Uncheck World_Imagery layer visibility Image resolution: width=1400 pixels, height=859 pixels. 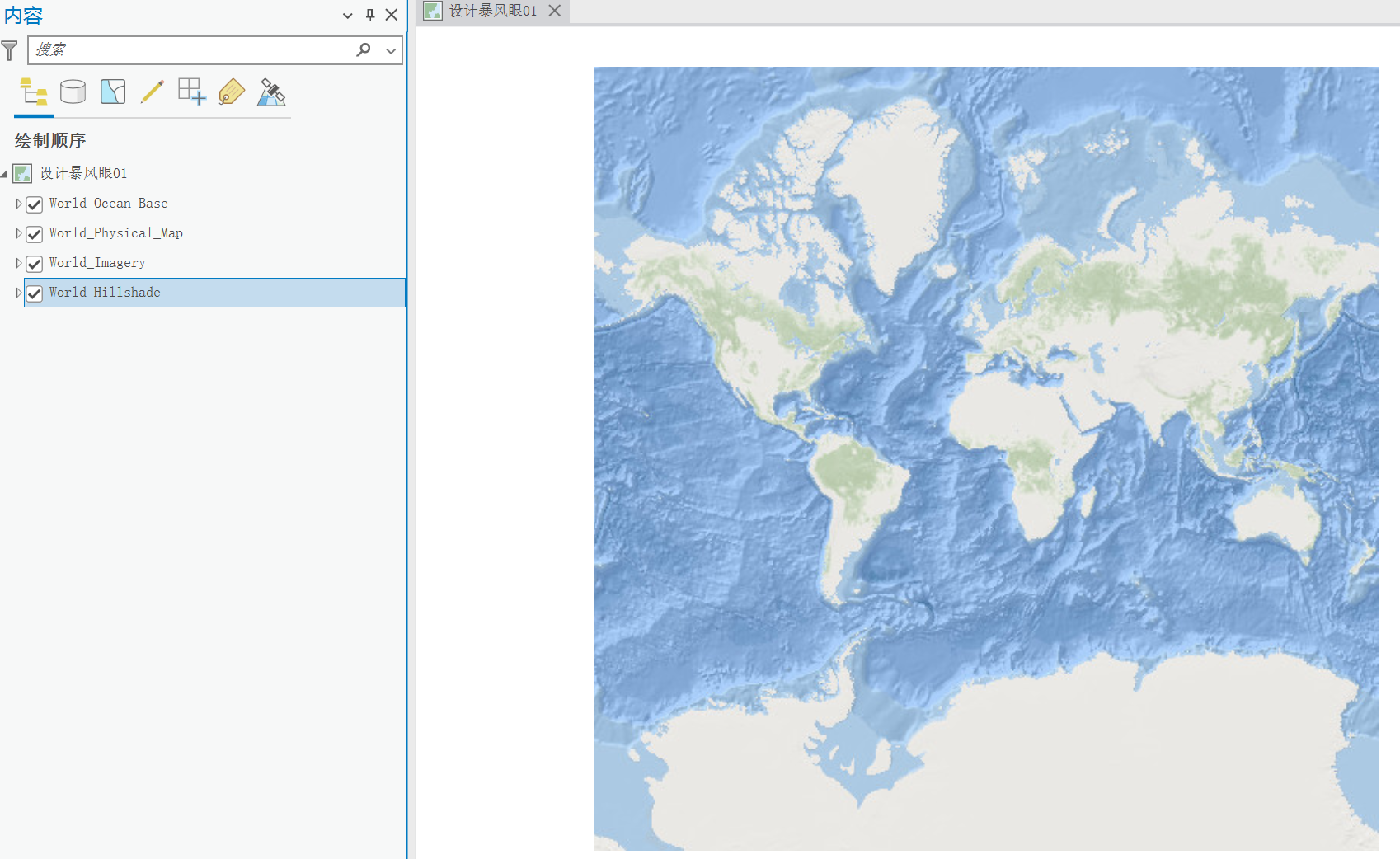pyautogui.click(x=35, y=264)
